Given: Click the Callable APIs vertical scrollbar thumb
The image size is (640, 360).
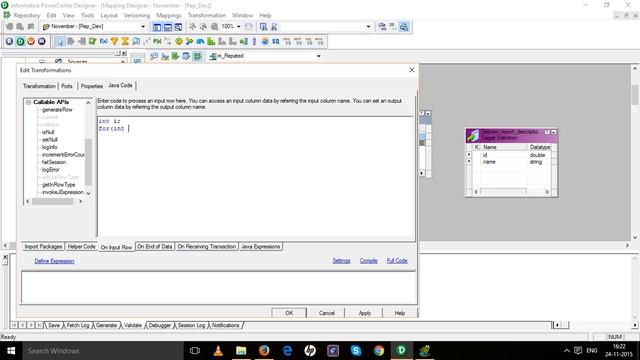Looking at the screenshot, I should pos(88,162).
